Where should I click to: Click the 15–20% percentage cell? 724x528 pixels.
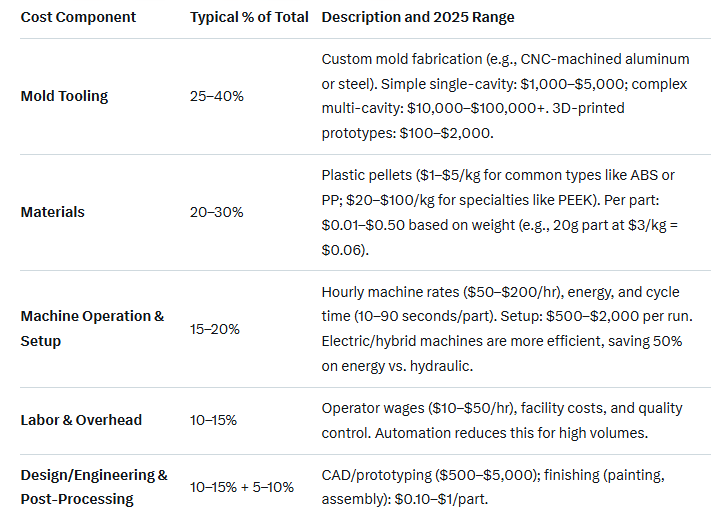(x=216, y=328)
